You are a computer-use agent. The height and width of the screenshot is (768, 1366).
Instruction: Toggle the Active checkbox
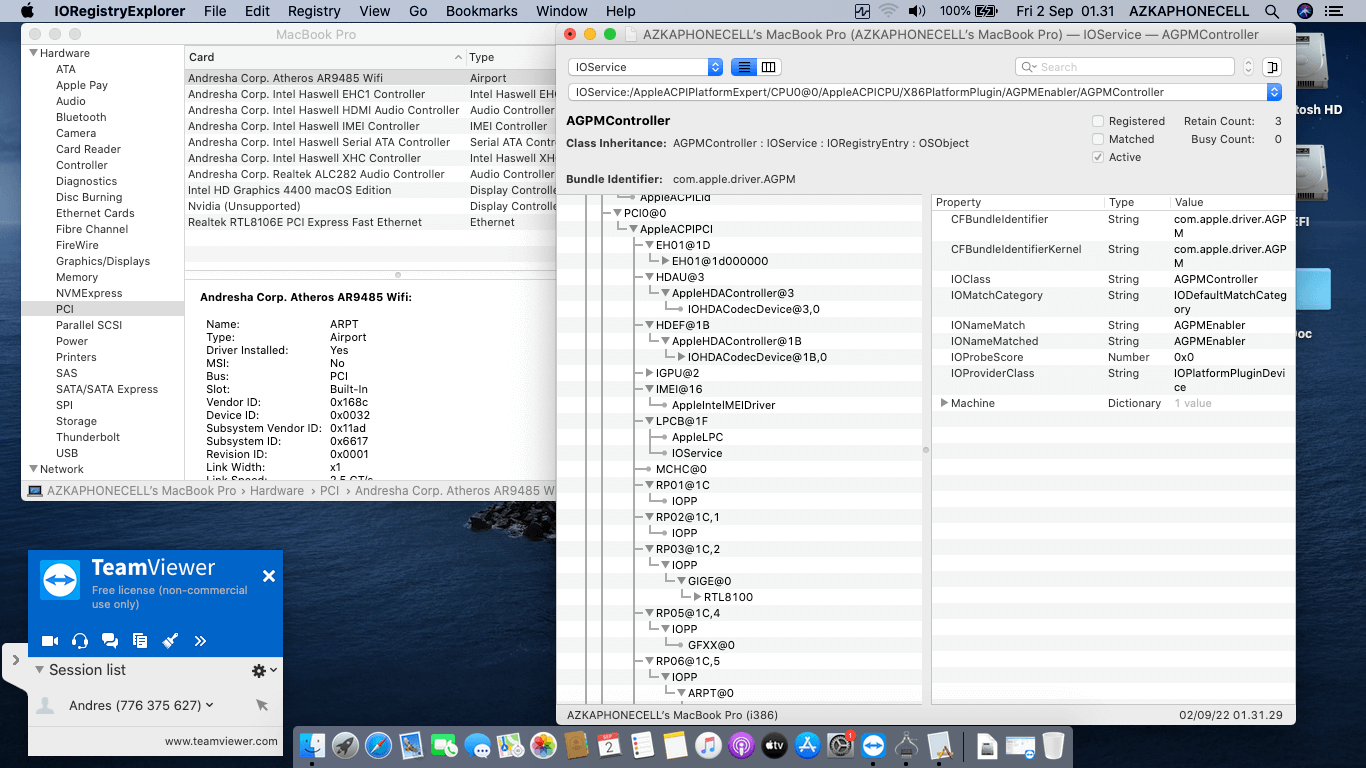click(x=1098, y=157)
